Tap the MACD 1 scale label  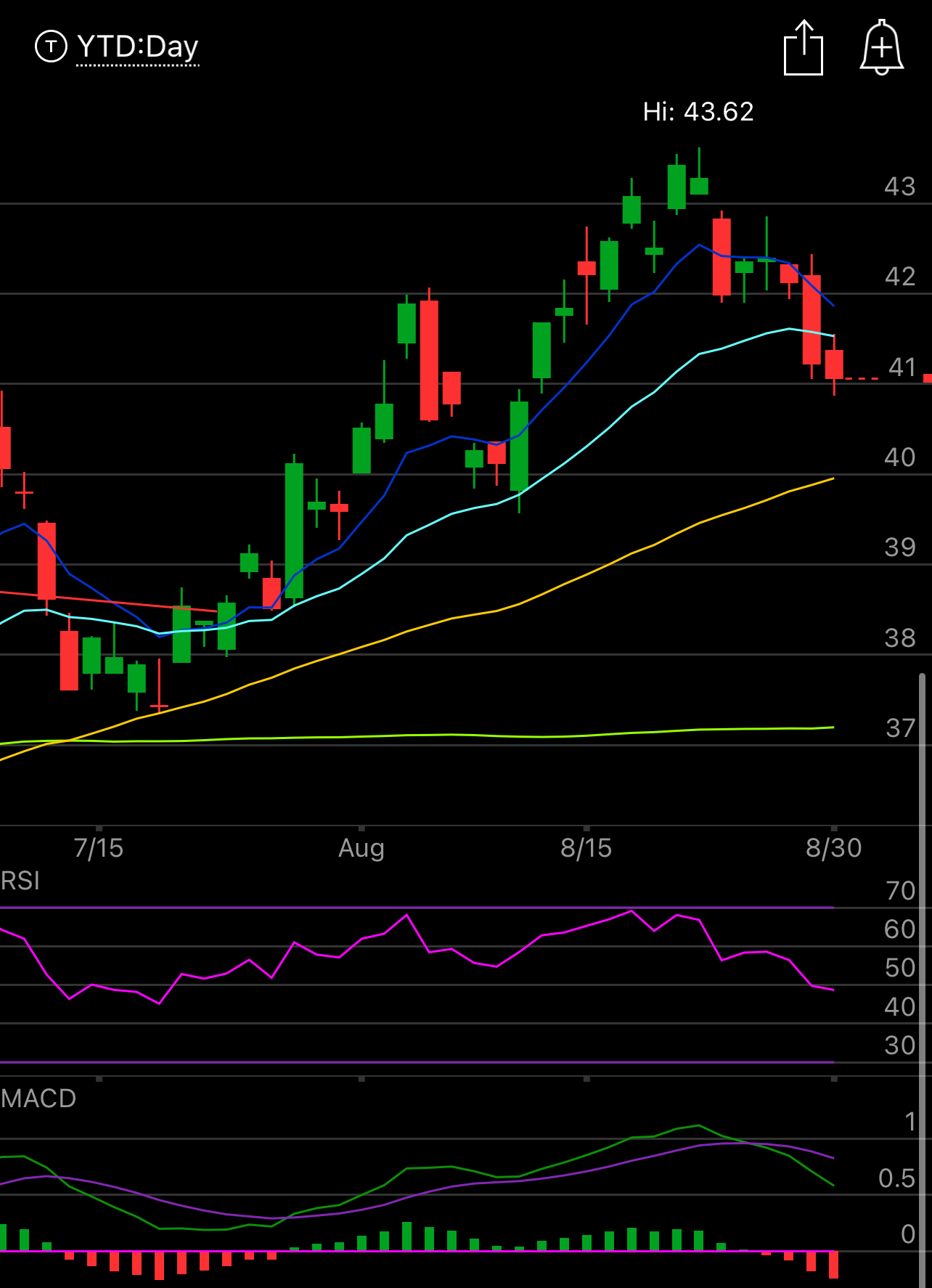(910, 1122)
